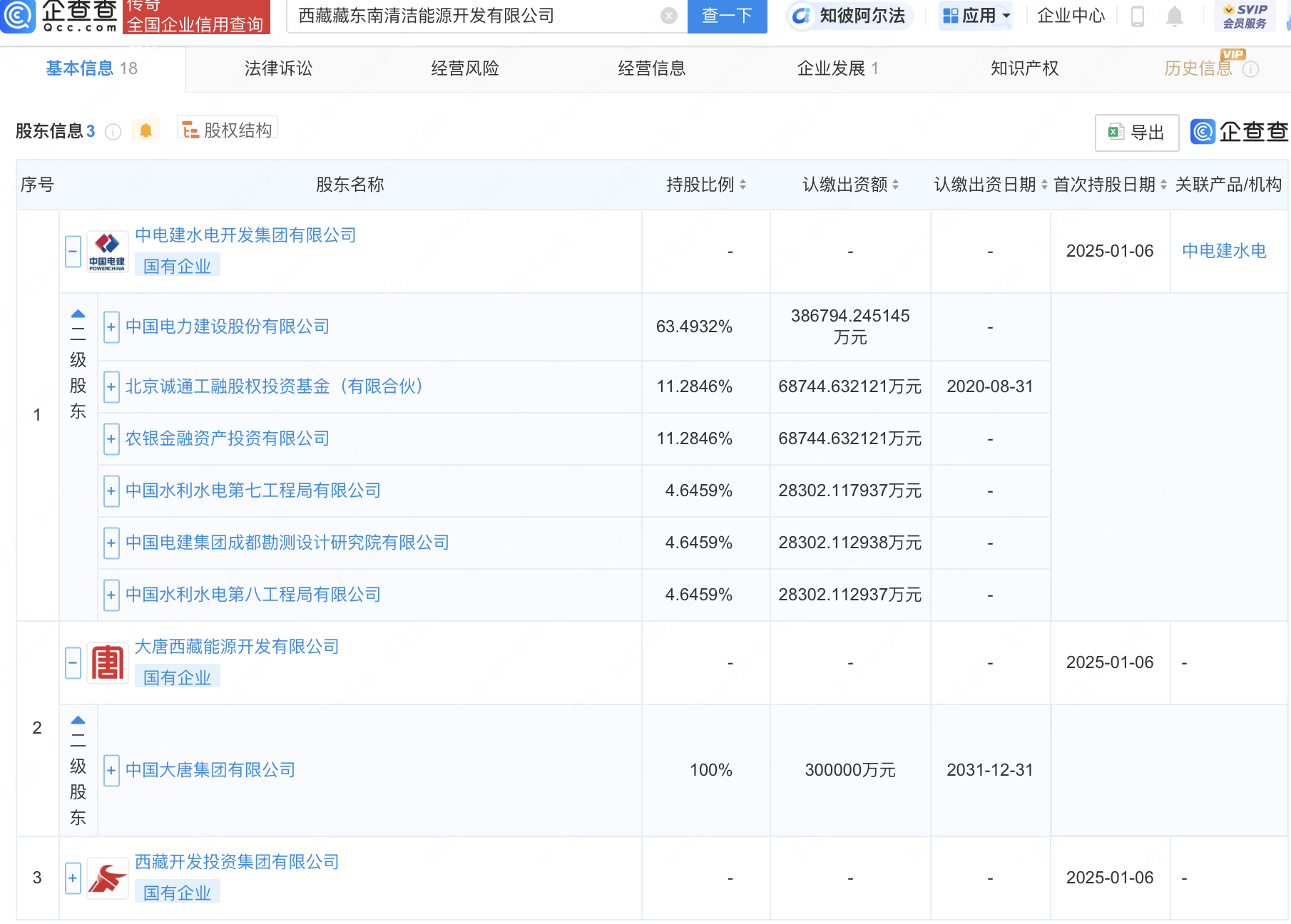Screen dimensions: 1291x924
Task: Expand 中国水利水电第八工程局 row
Action: (111, 595)
